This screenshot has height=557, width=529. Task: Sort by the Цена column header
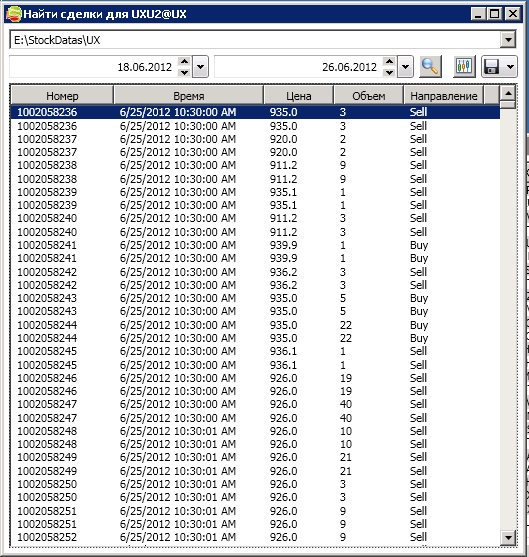coord(299,96)
